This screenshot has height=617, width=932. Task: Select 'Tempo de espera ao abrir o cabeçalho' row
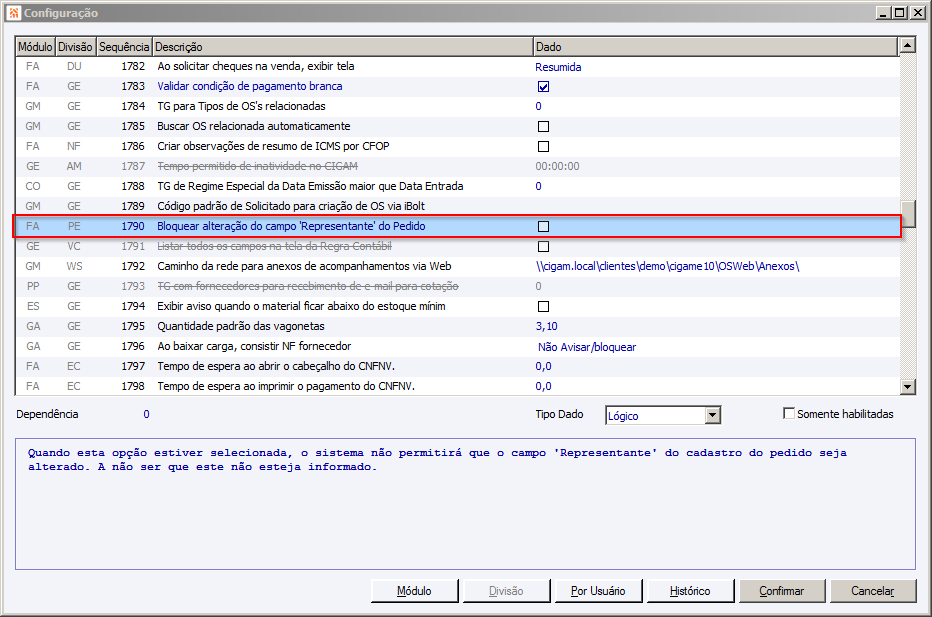(x=457, y=366)
